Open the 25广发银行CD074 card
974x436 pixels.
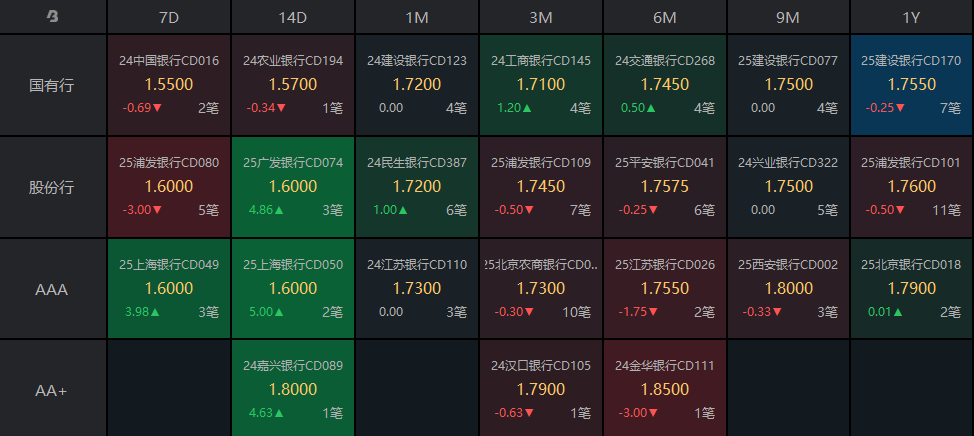point(293,187)
